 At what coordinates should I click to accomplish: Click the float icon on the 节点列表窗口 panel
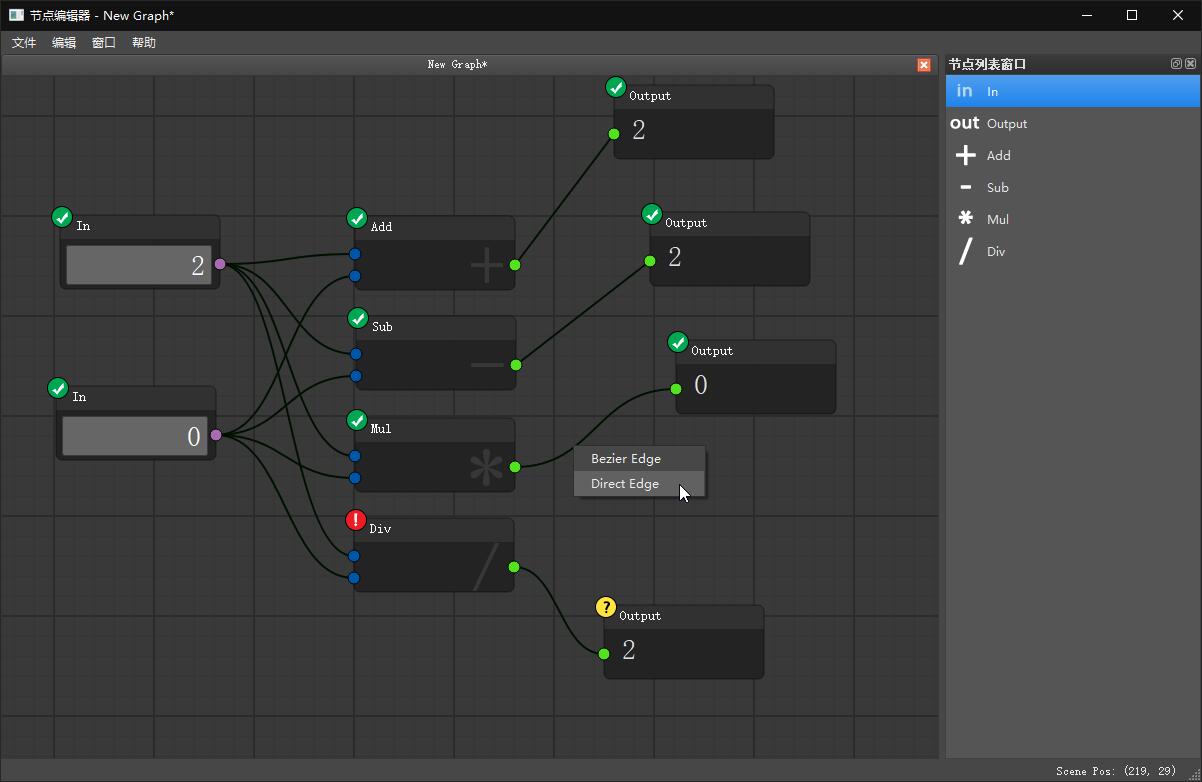pyautogui.click(x=1176, y=63)
